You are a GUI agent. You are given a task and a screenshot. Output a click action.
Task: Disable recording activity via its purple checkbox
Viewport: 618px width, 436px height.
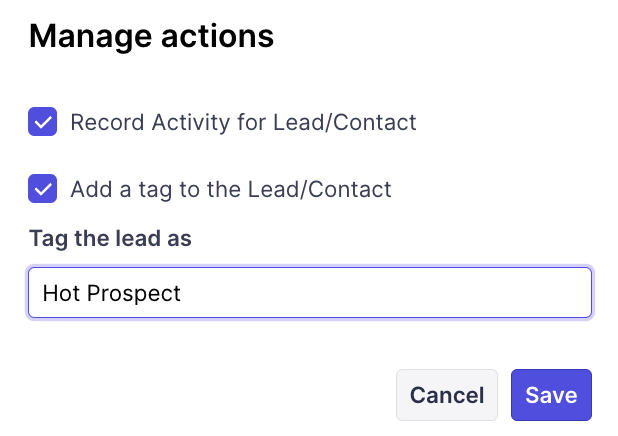43,123
